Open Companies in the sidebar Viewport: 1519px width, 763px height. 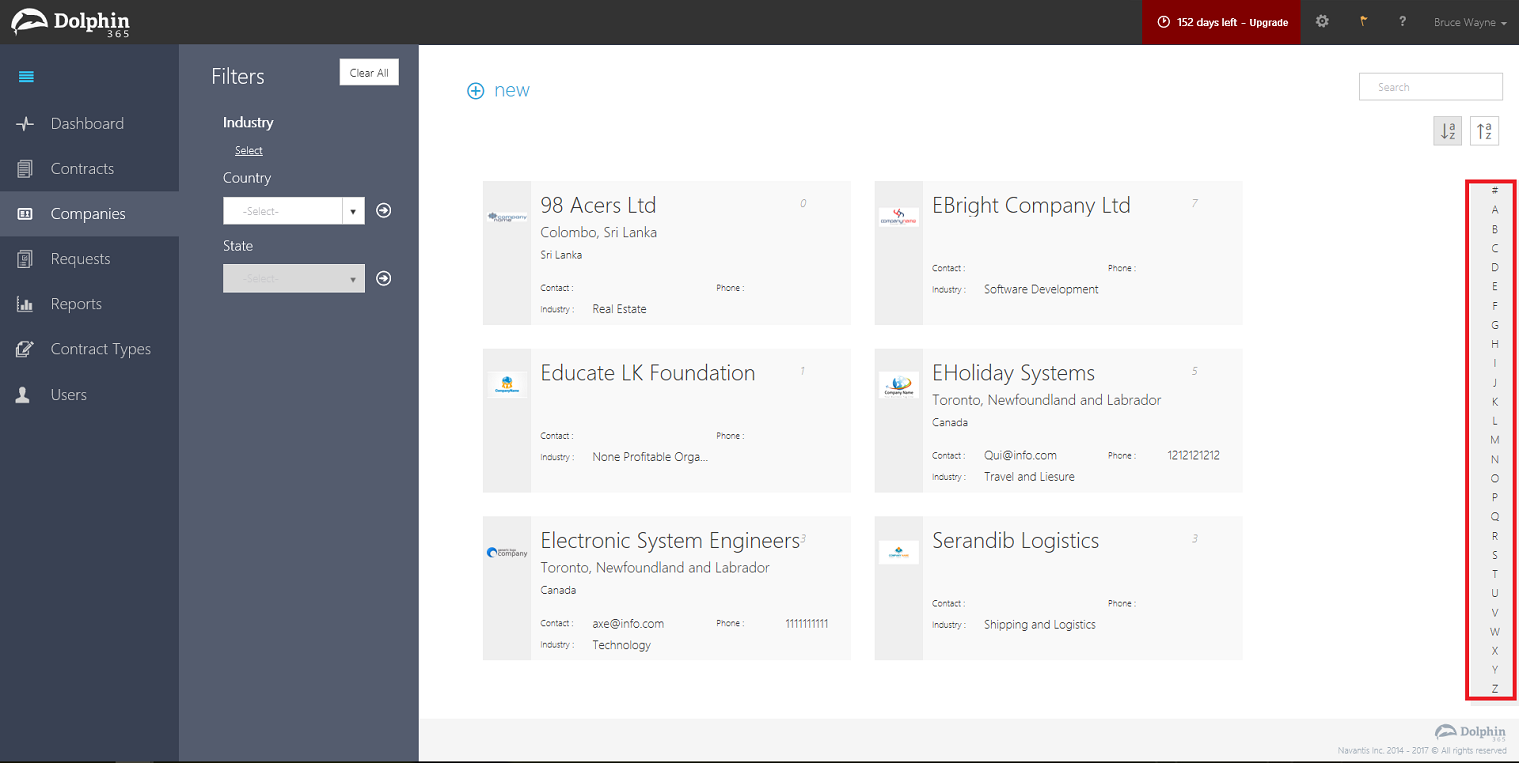click(x=89, y=214)
